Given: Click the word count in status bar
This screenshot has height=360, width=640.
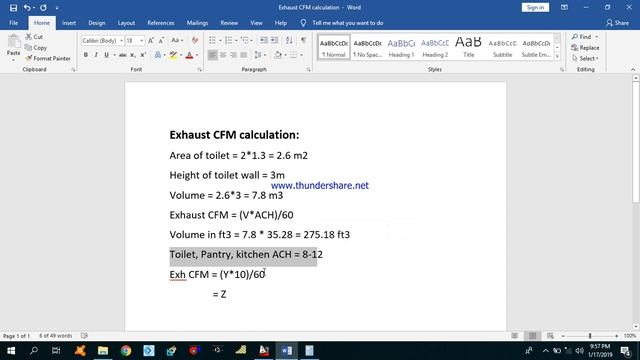Looking at the screenshot, I should pyautogui.click(x=56, y=336).
